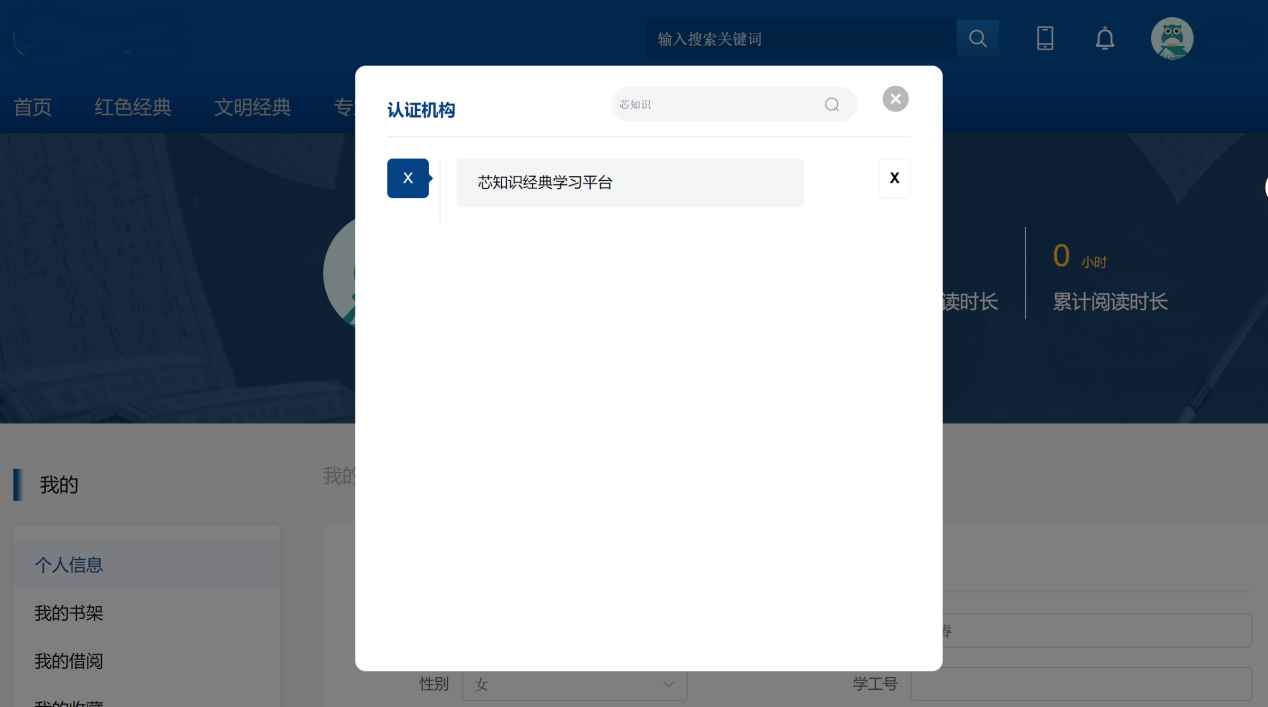Expand the 性别 dropdown showing 女
This screenshot has width=1268, height=707.
point(574,684)
